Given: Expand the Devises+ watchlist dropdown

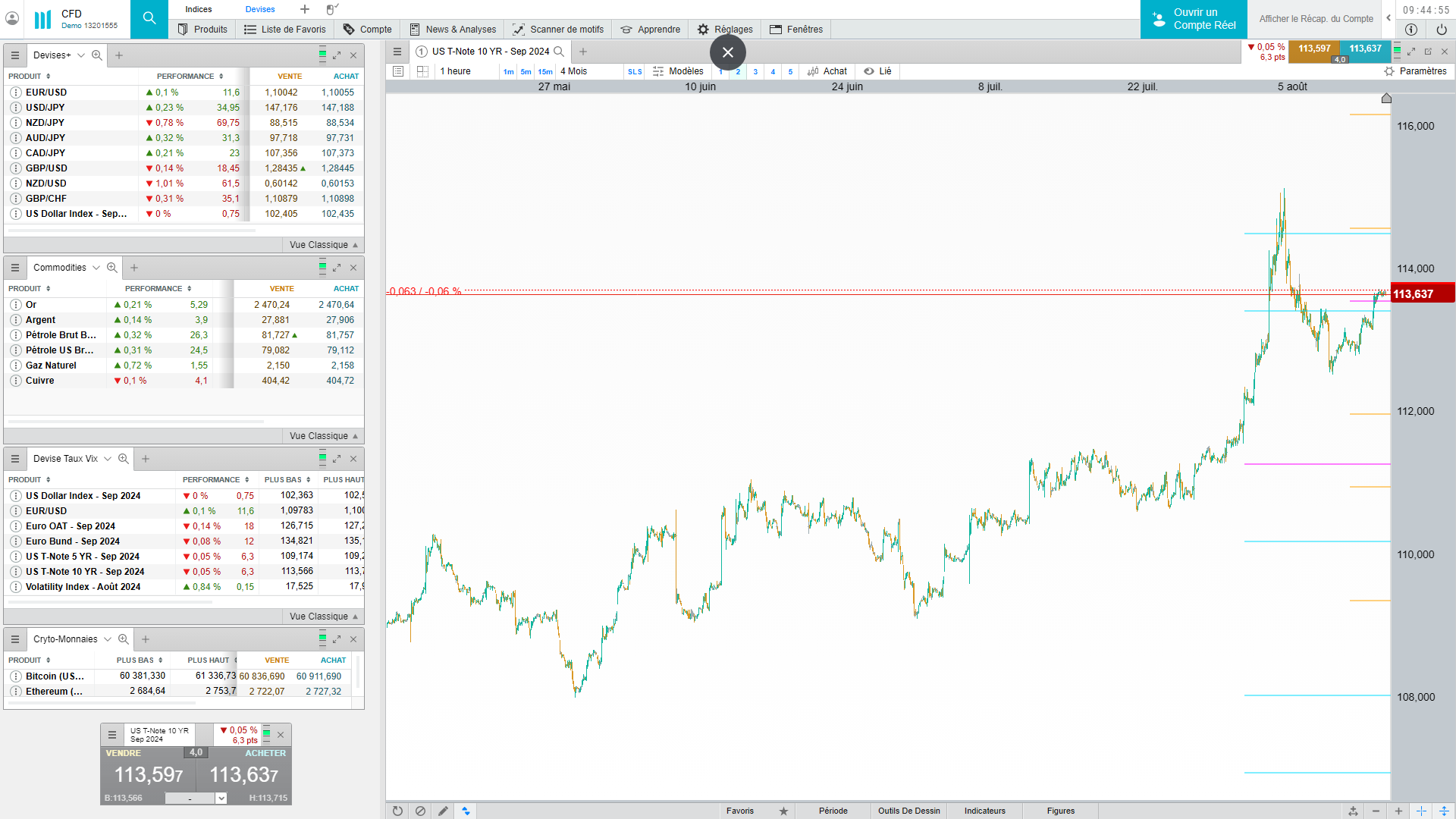Looking at the screenshot, I should pos(81,55).
